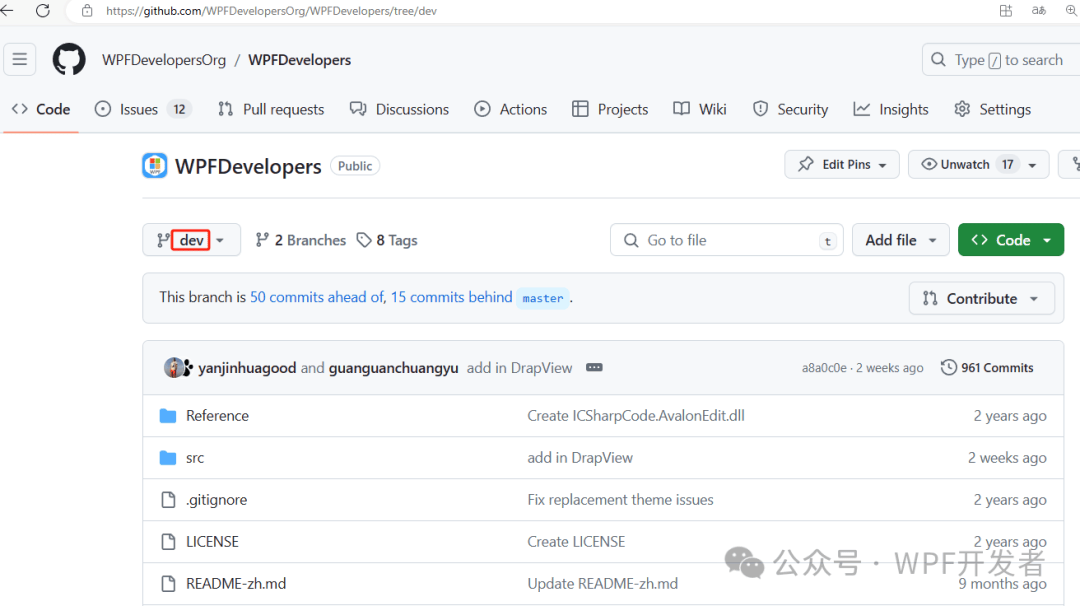Open the commit message ellipsis next to DrapView
The height and width of the screenshot is (606, 1080).
tap(594, 367)
